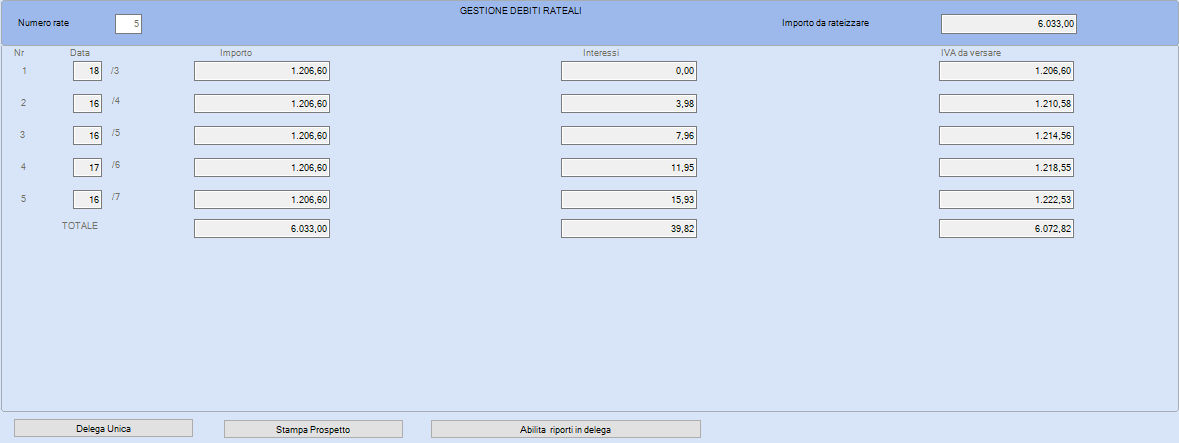Select Importo field of installment 4

tap(262, 168)
